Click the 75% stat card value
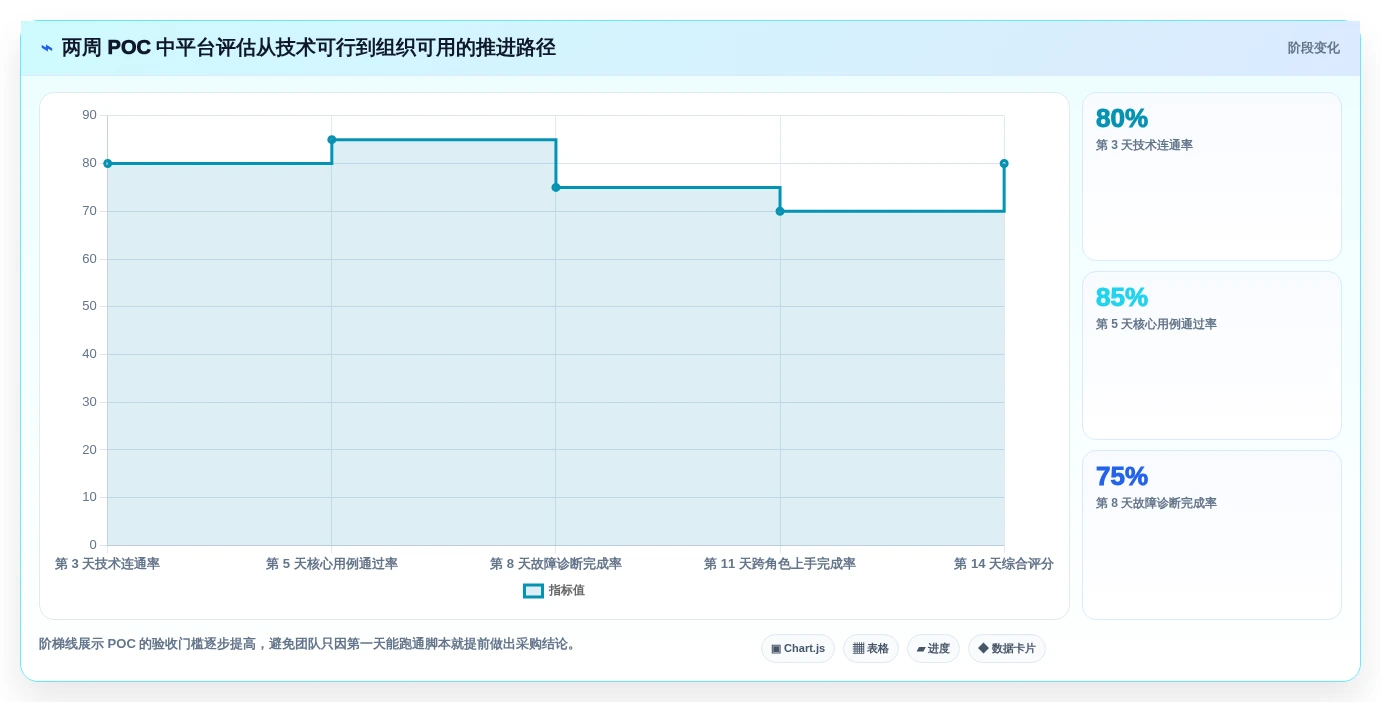The image size is (1381, 702). [x=1121, y=476]
